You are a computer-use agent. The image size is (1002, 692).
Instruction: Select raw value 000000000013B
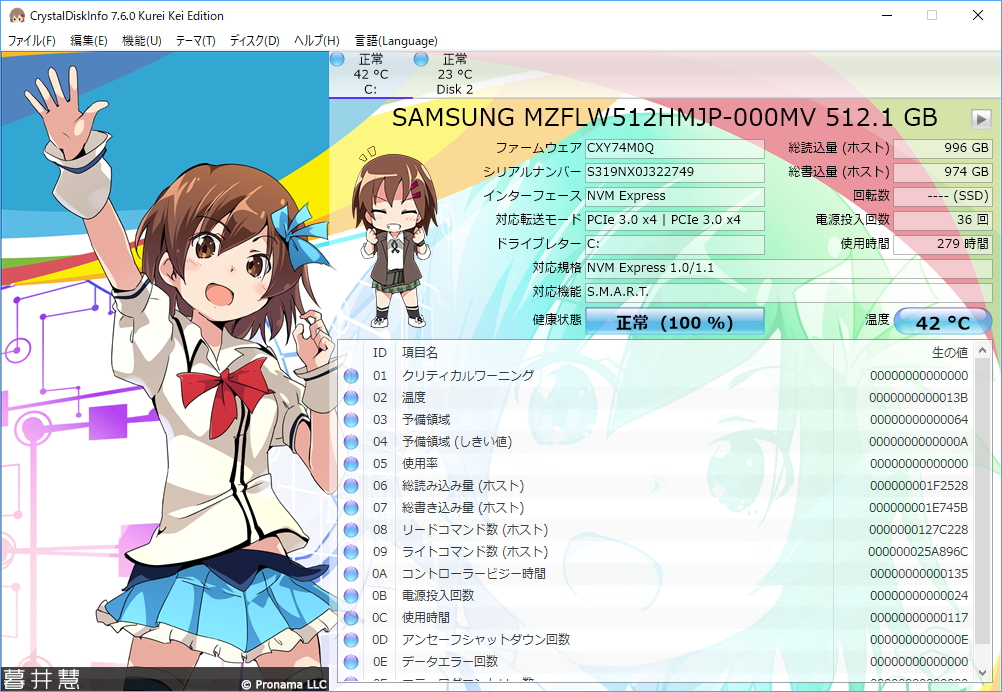918,398
